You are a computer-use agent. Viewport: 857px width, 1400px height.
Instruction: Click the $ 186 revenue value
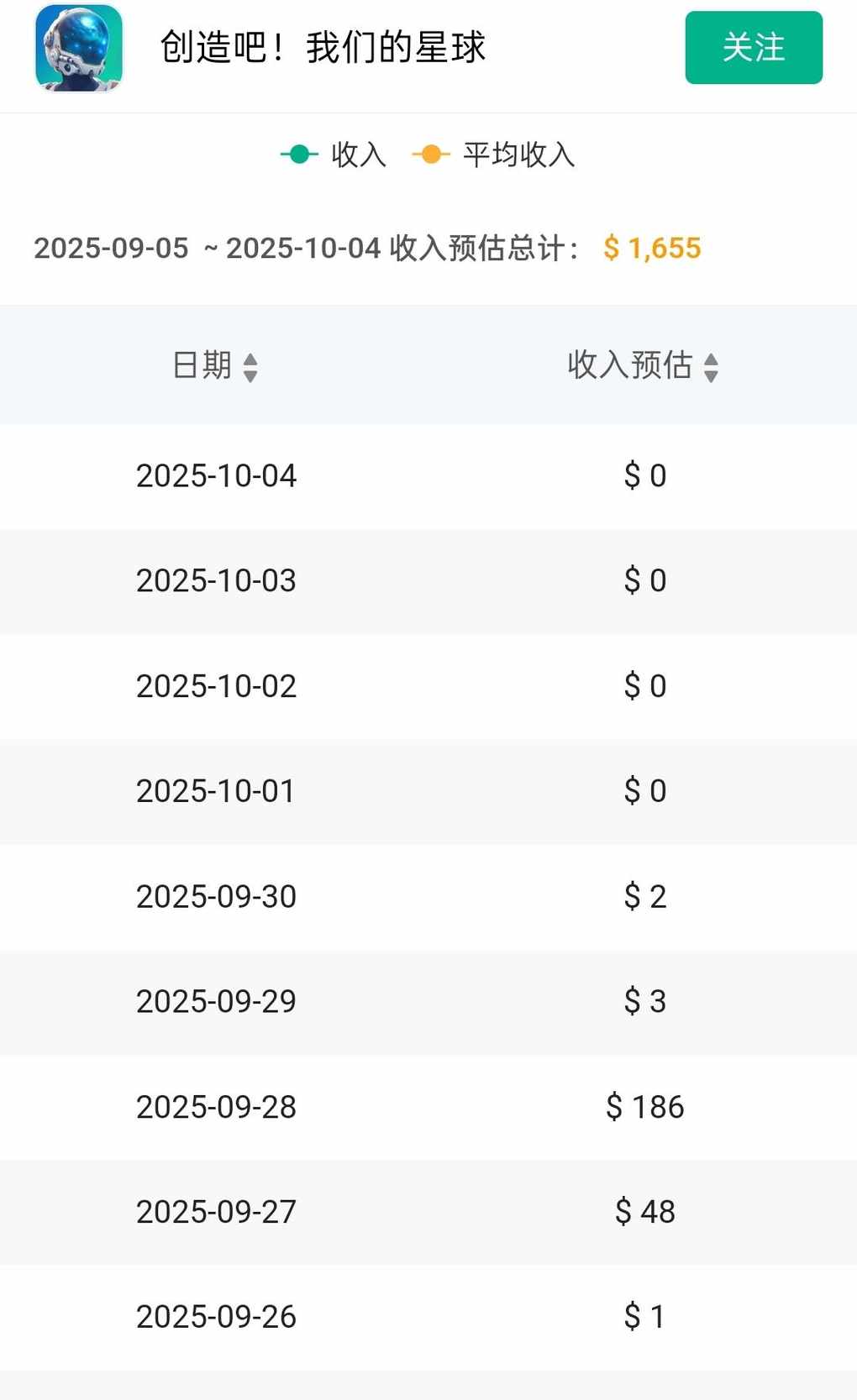(x=644, y=1107)
